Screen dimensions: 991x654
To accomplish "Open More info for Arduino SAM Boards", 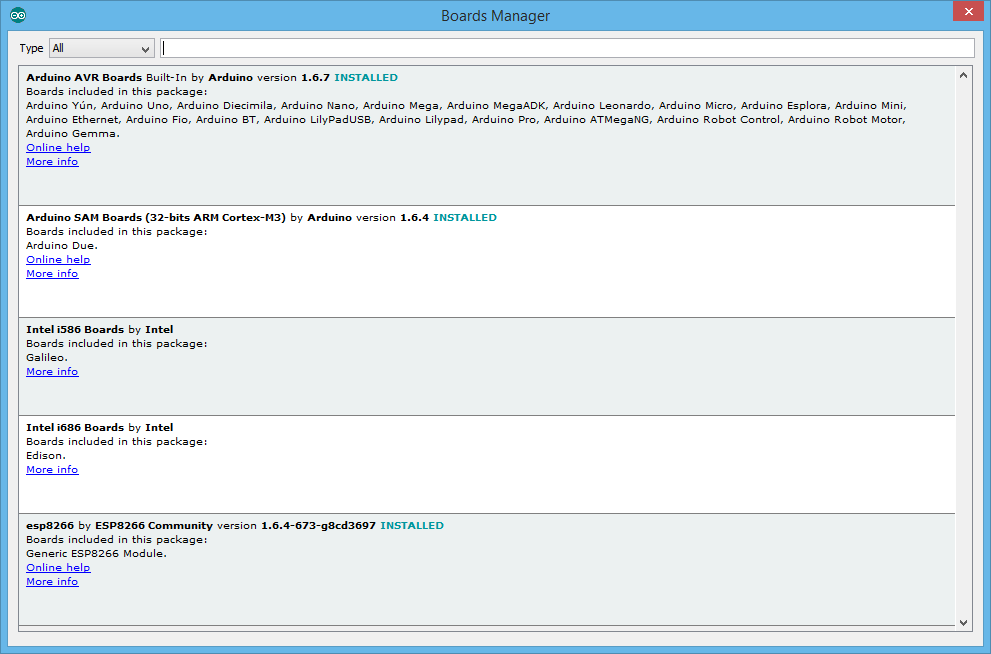I will (x=52, y=273).
